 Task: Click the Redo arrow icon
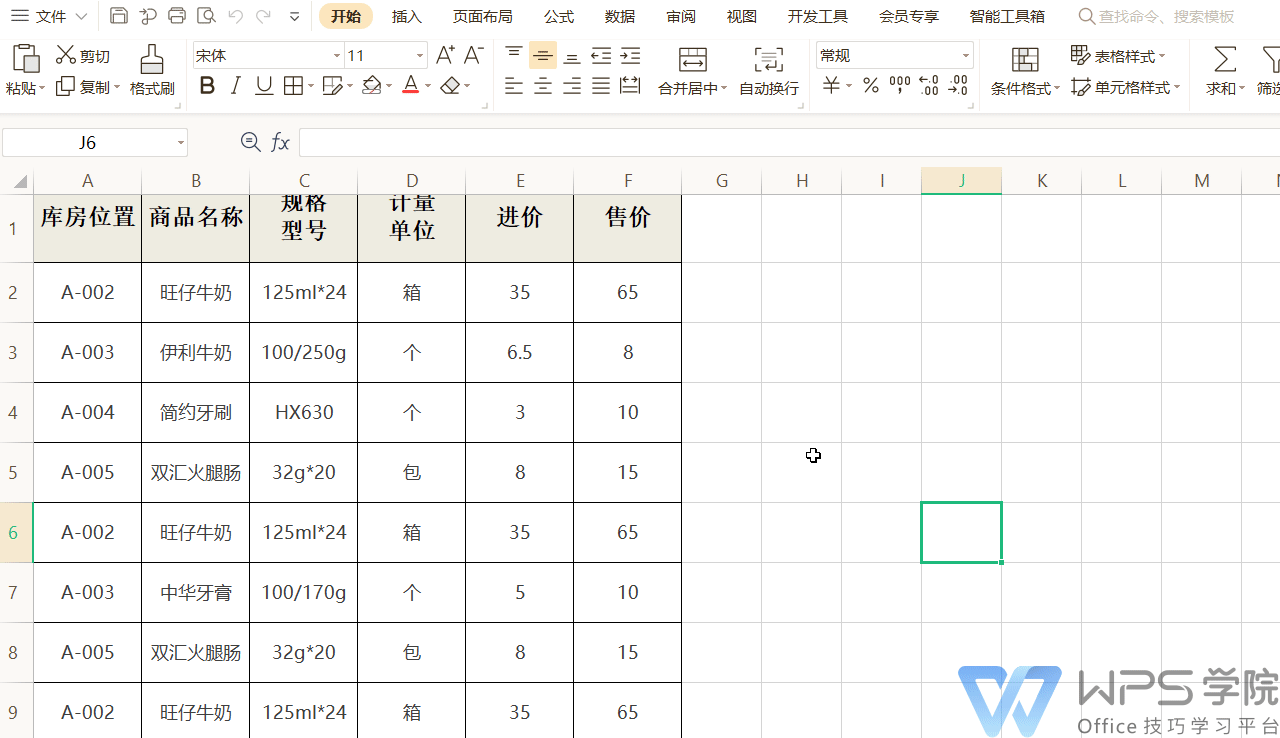(263, 16)
